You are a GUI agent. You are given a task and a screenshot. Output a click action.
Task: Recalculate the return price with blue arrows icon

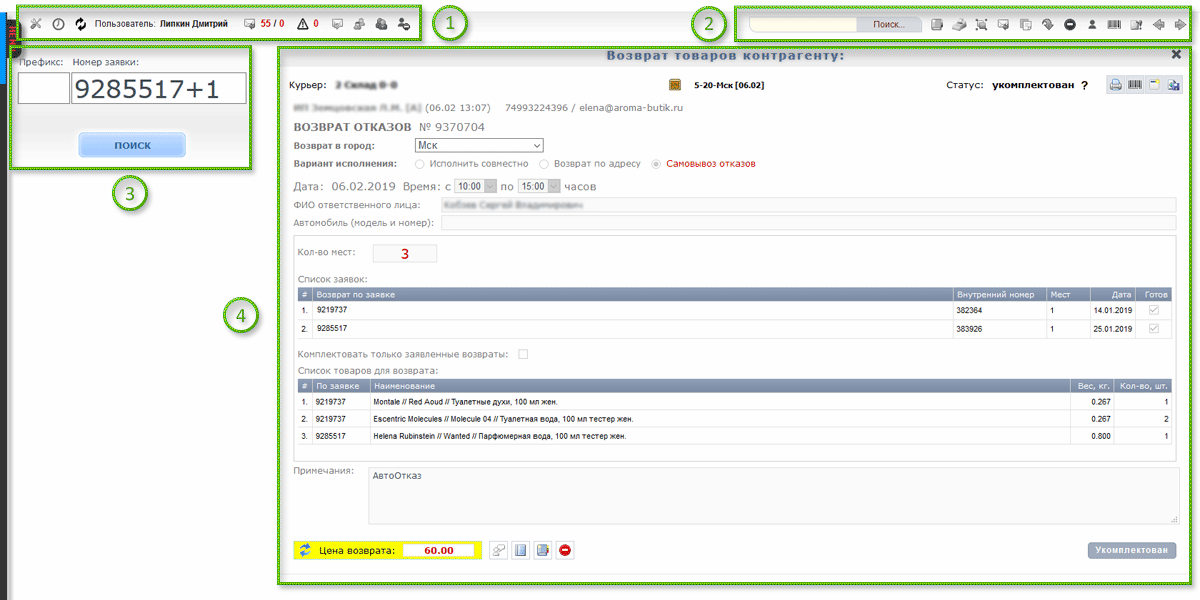[x=305, y=550]
